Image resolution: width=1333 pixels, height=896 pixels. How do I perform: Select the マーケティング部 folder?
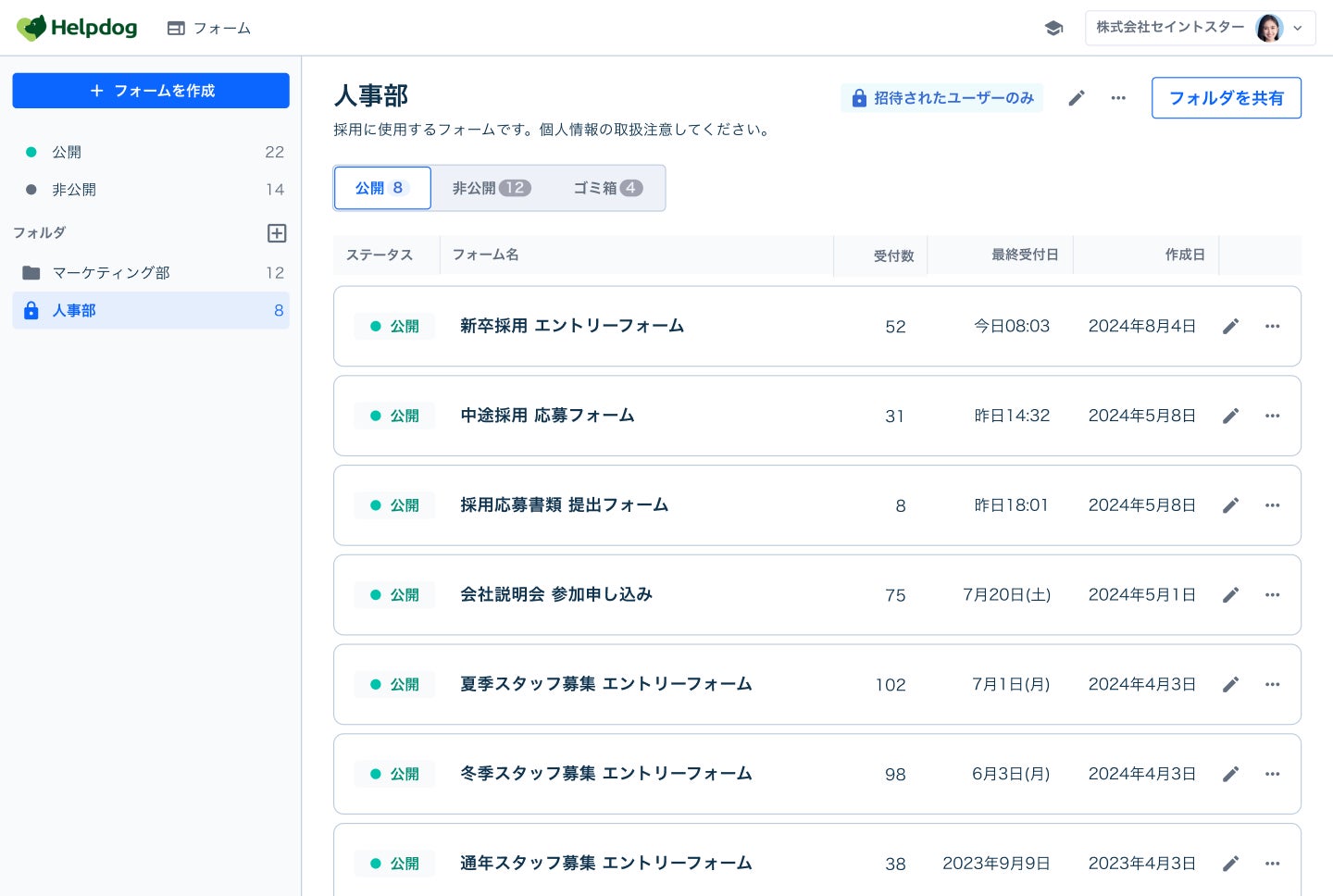click(111, 273)
